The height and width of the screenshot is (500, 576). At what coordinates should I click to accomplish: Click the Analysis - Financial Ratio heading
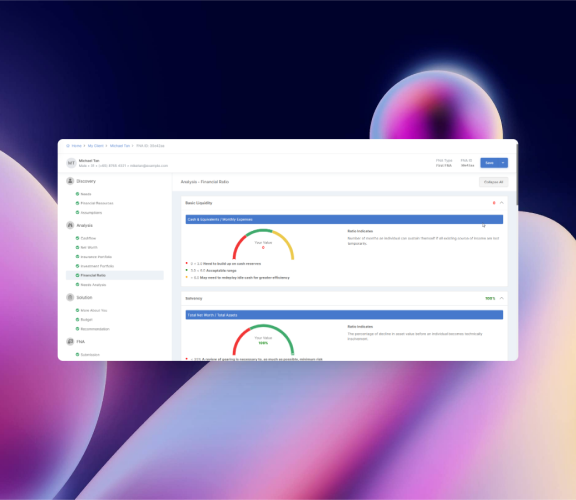tap(205, 182)
